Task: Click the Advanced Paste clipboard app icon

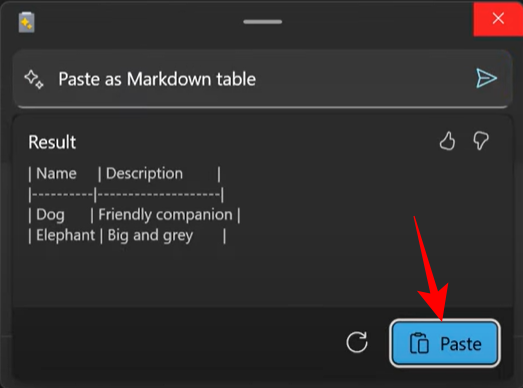Action: pyautogui.click(x=26, y=22)
